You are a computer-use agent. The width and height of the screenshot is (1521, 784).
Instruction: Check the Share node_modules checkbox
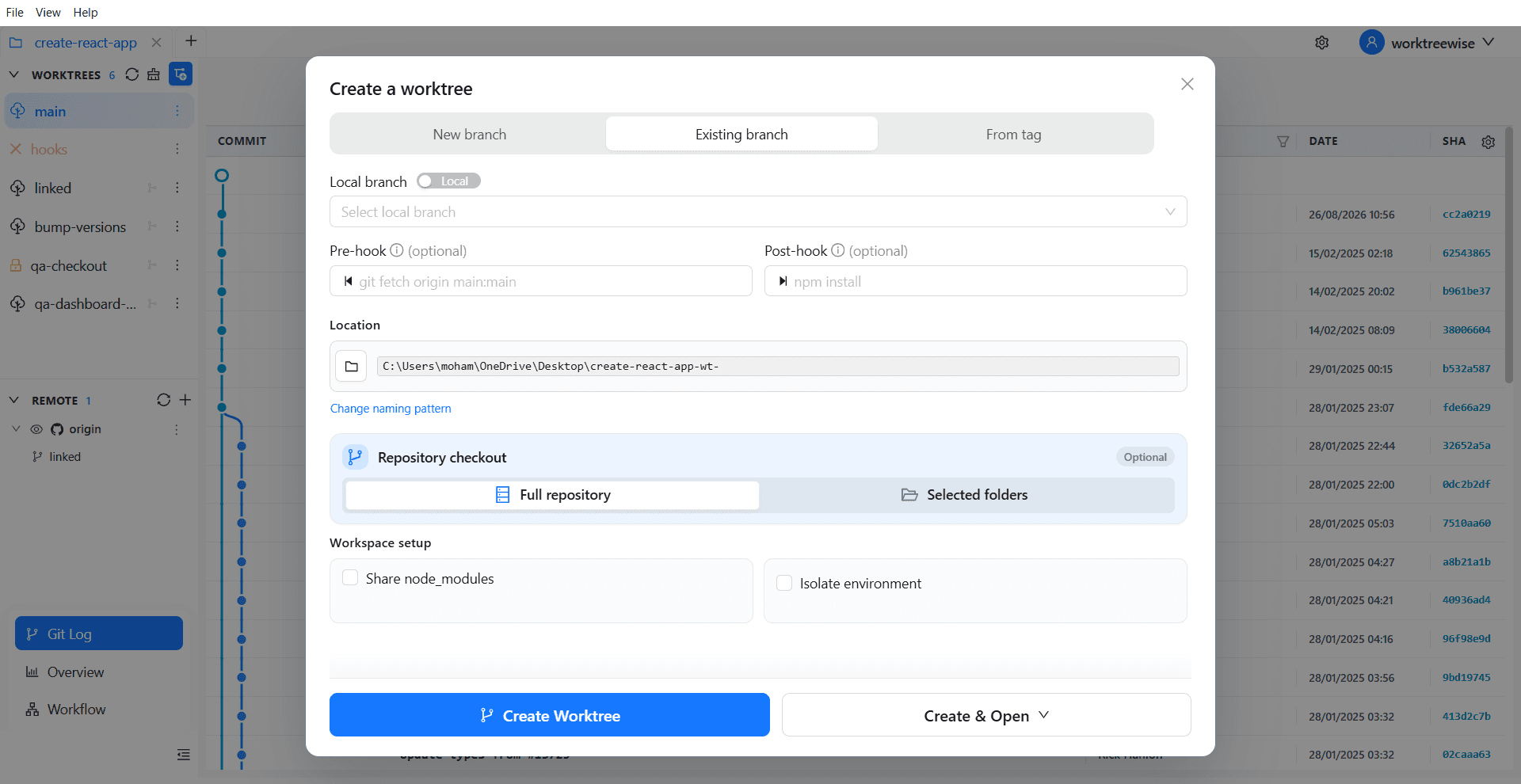pyautogui.click(x=350, y=577)
